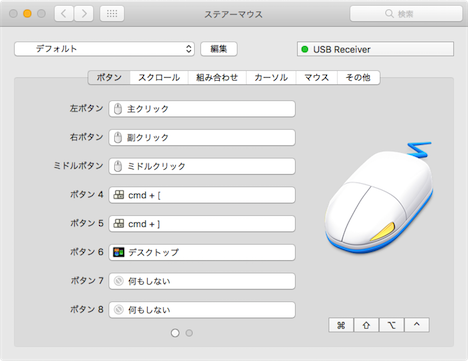The width and height of the screenshot is (468, 361).
Task: Open 右ボタン action dropdown 副クリック
Action: pyautogui.click(x=202, y=138)
